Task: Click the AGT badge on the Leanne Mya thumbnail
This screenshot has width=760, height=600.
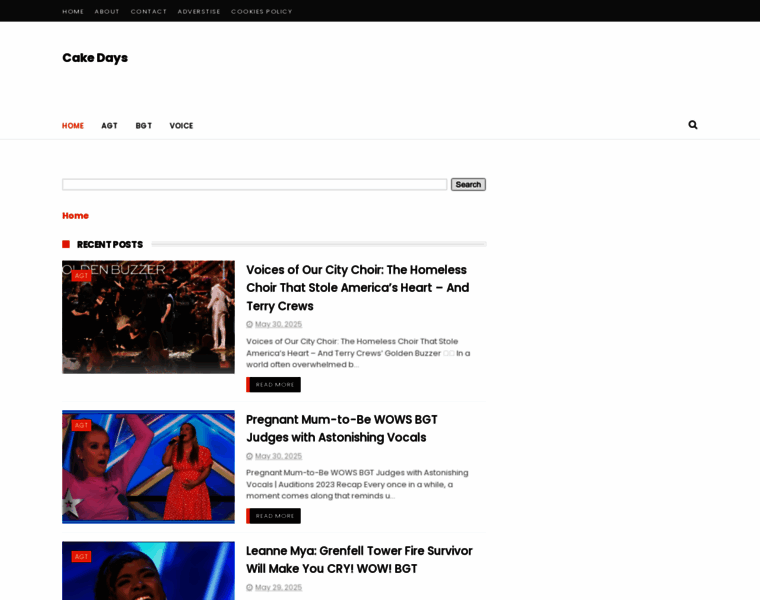Action: [x=81, y=557]
